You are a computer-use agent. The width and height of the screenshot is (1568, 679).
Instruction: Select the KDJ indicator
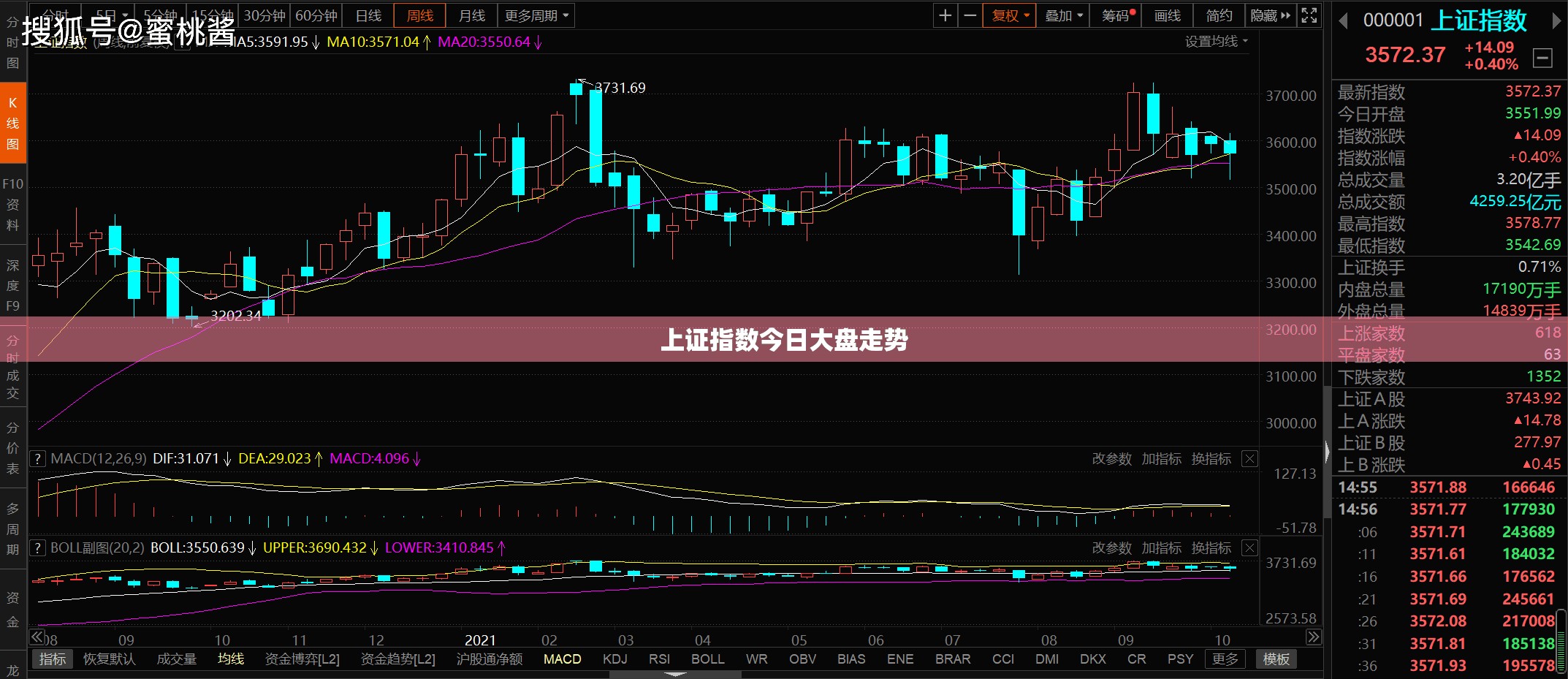tap(615, 659)
